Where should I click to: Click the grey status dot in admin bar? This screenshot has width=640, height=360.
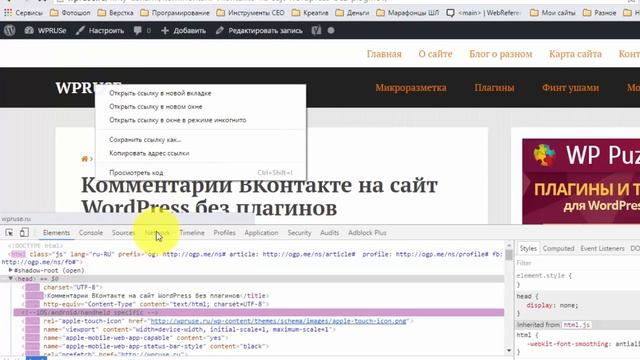click(331, 31)
